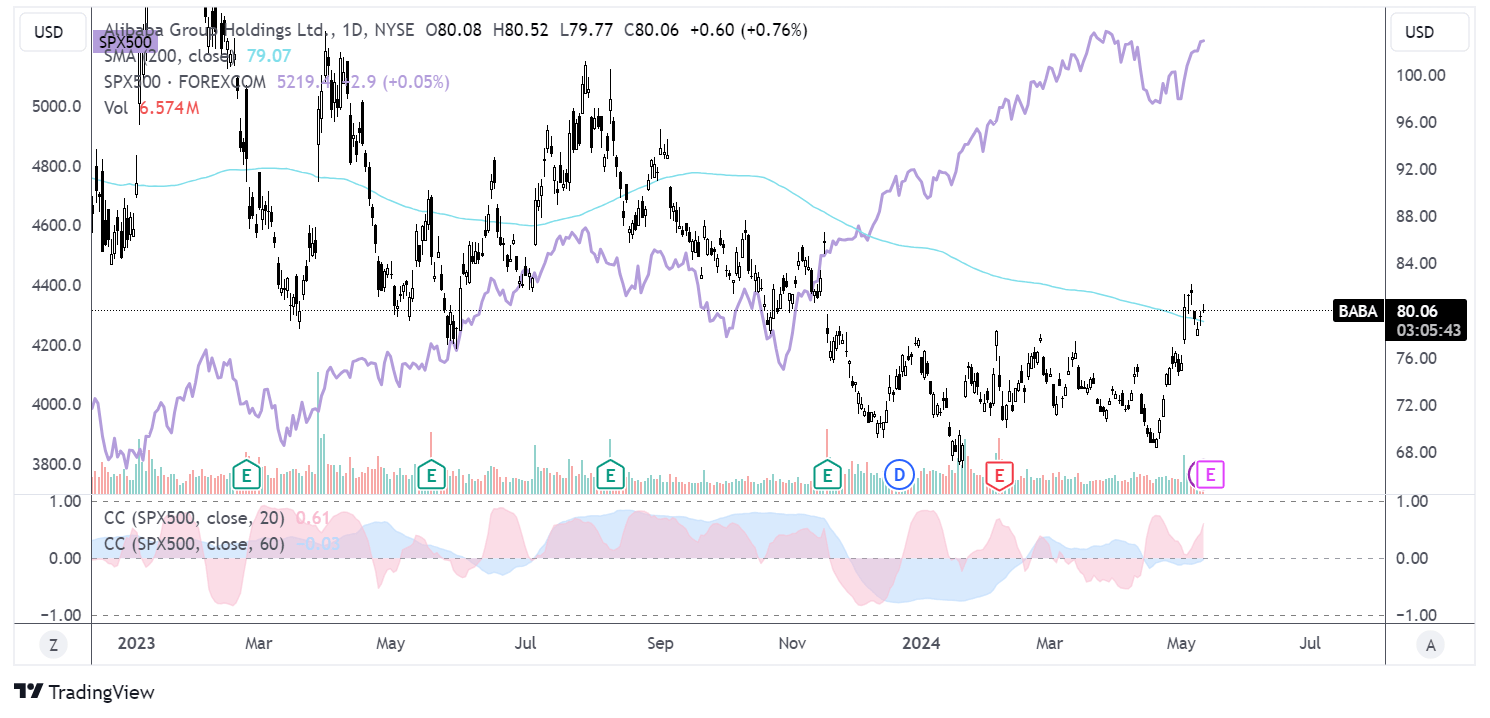Click the TradingView logo
This screenshot has width=1490, height=718.
tap(85, 692)
